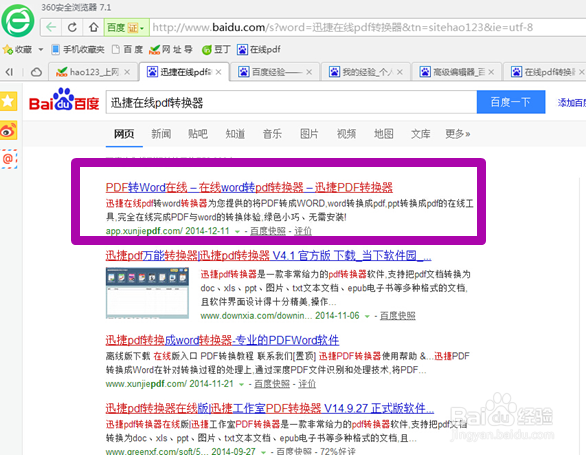Open the Weibo sidebar icon

[8, 130]
